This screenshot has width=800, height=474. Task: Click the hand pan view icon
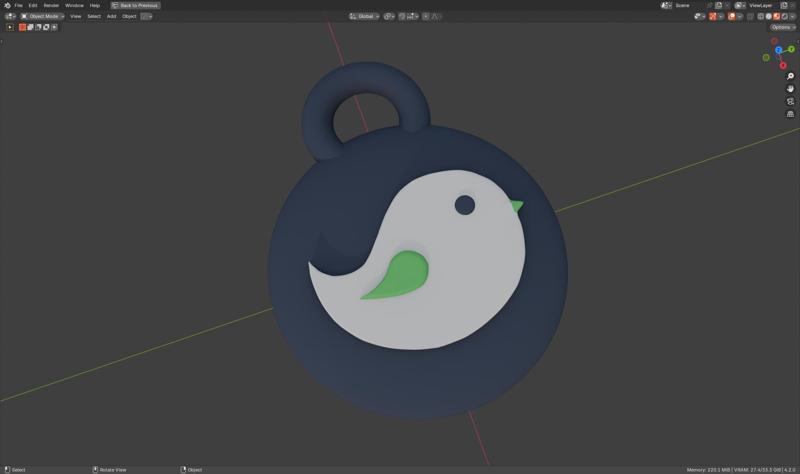pos(790,89)
